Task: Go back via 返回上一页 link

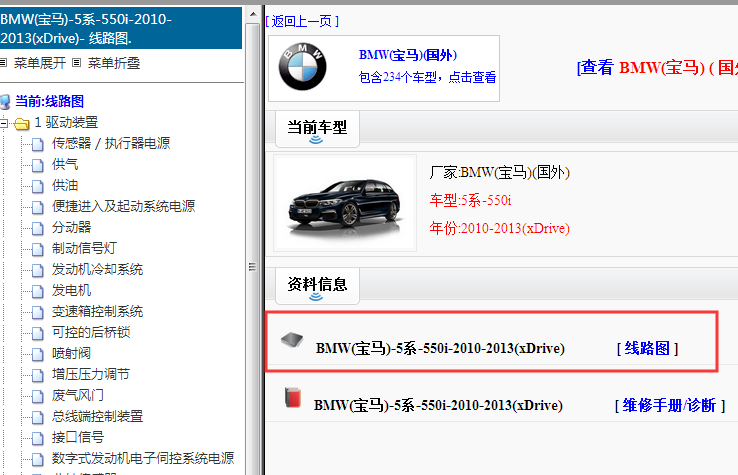Action: (302, 21)
